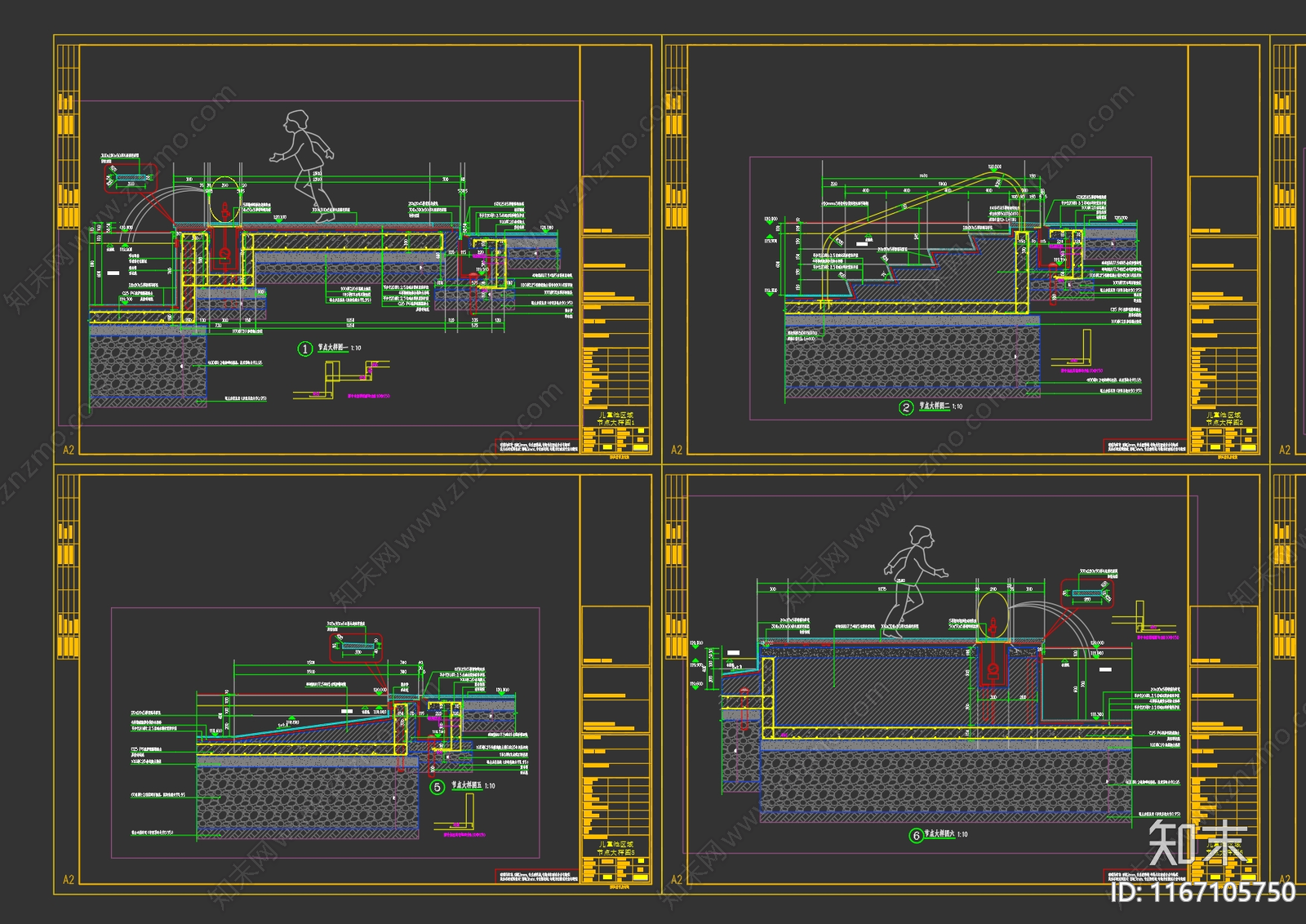Select the red rounded callout box in detail 6
The height and width of the screenshot is (924, 1306).
point(1086,593)
